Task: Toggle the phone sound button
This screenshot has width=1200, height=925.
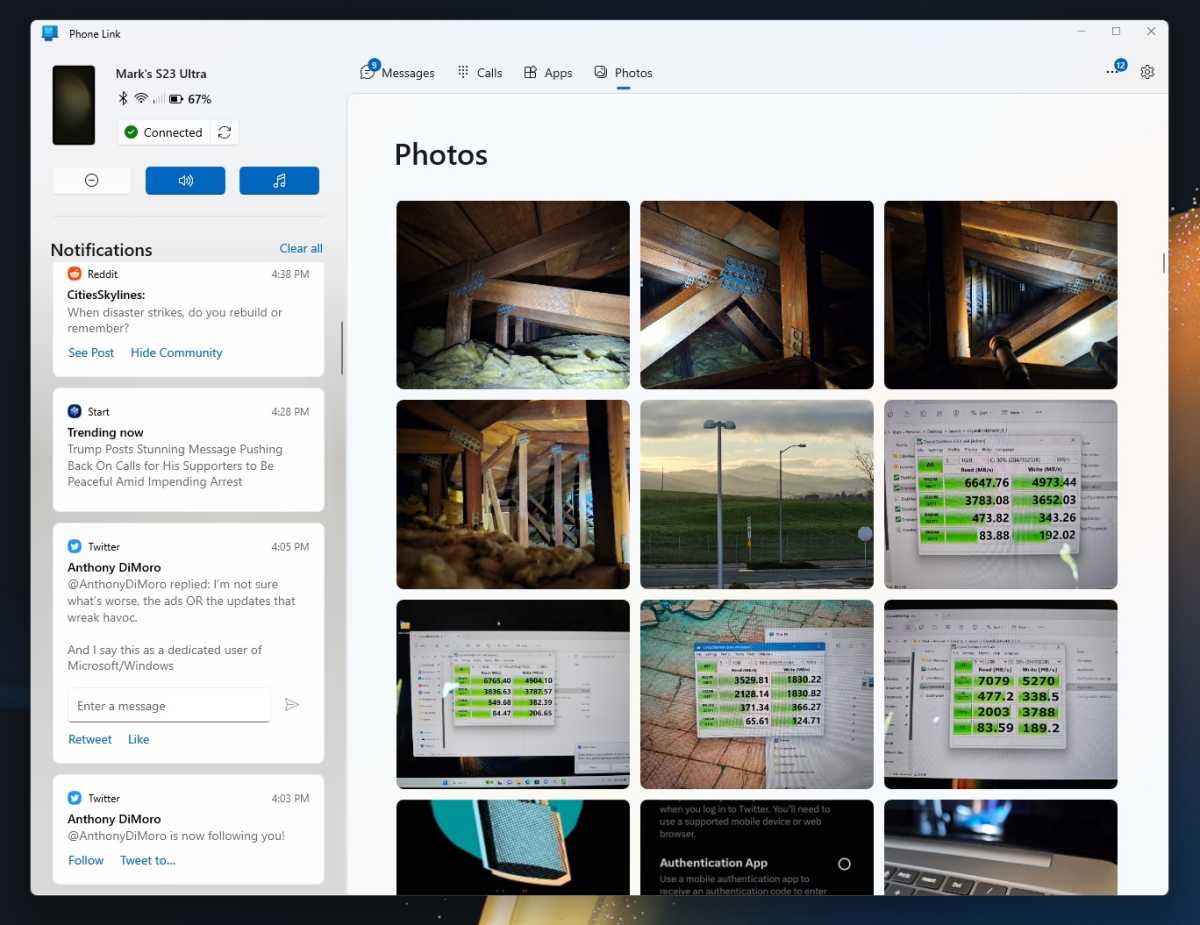Action: coord(185,180)
